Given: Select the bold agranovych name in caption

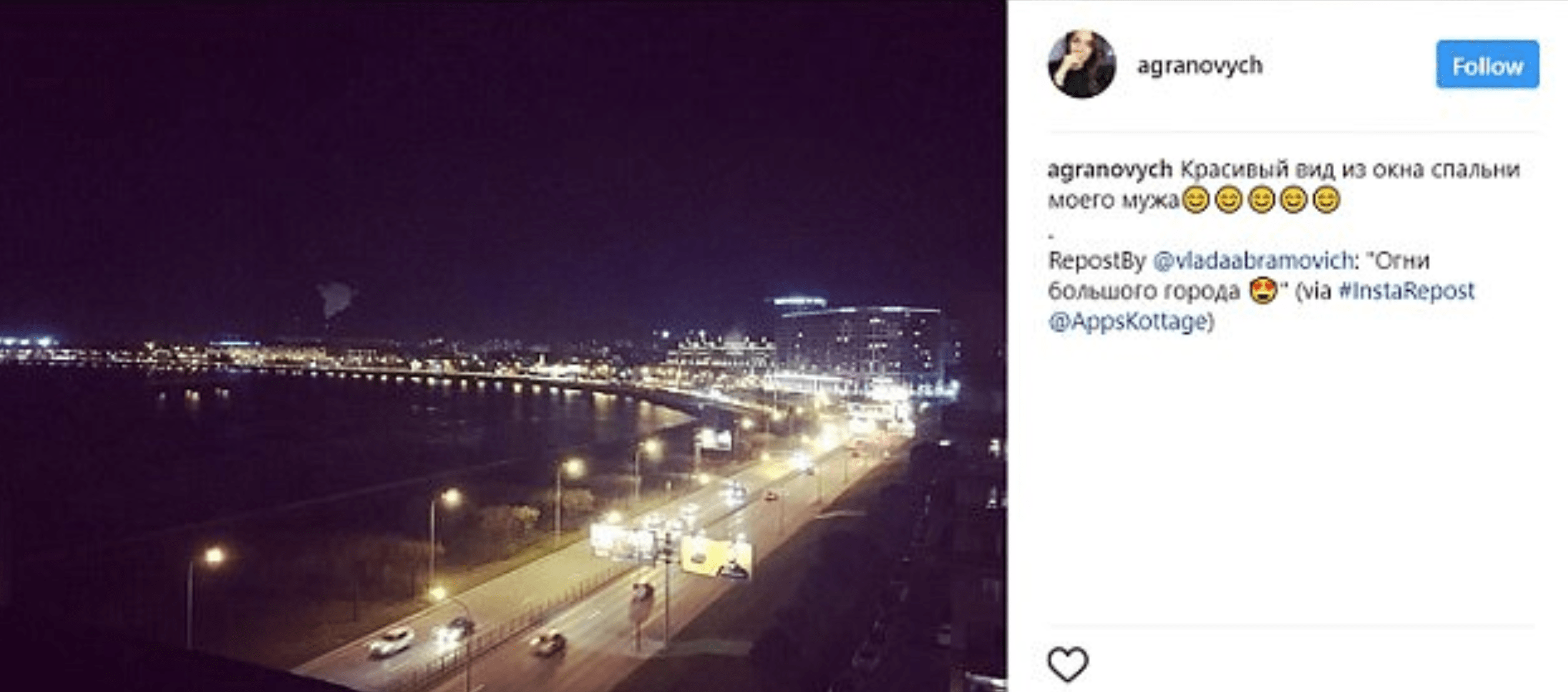Looking at the screenshot, I should click(x=1110, y=170).
